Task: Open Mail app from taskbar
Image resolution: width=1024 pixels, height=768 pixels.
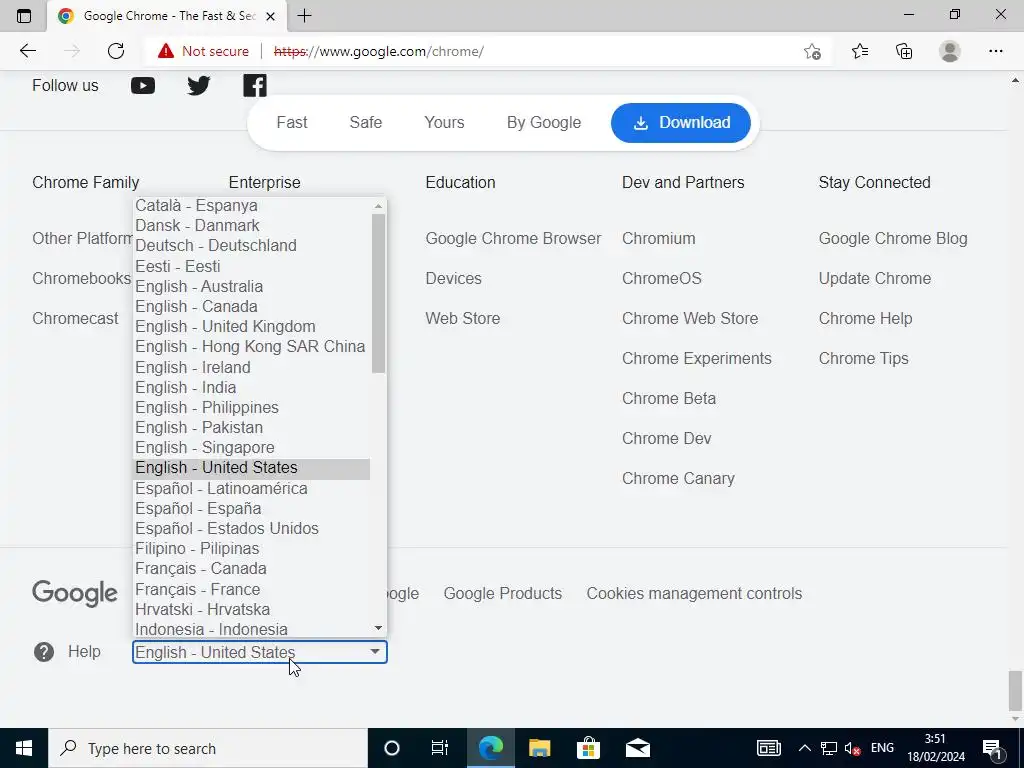Action: click(637, 748)
